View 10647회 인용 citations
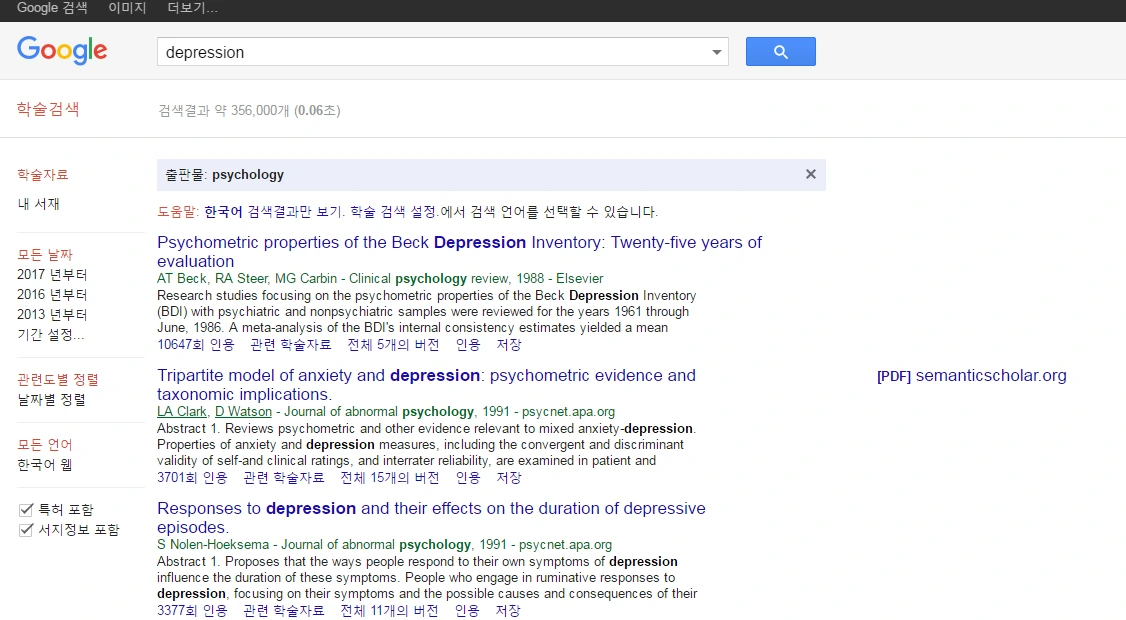The height and width of the screenshot is (620, 1126). tap(196, 345)
